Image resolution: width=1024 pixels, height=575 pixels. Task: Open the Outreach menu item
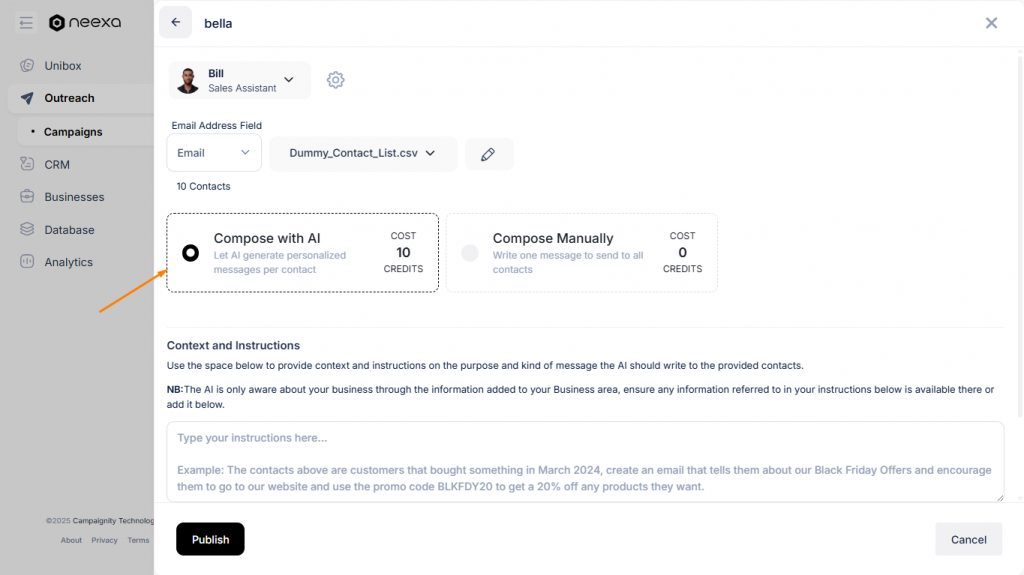click(x=69, y=98)
